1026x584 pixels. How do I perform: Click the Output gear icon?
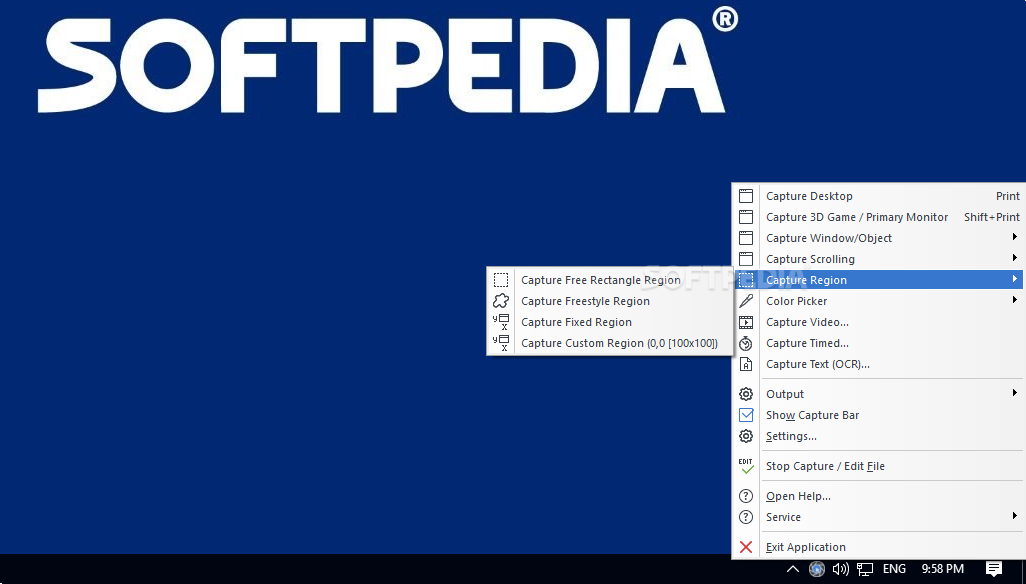[746, 394]
